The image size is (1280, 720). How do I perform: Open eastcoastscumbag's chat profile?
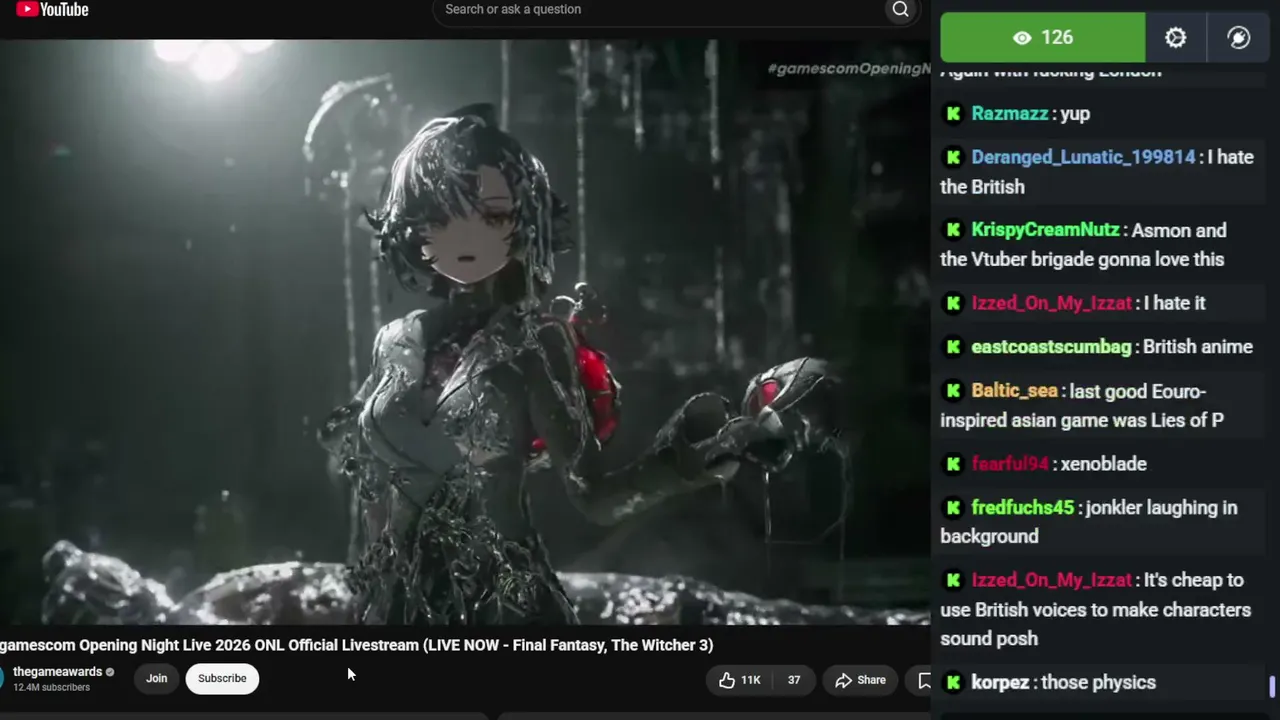click(1051, 347)
